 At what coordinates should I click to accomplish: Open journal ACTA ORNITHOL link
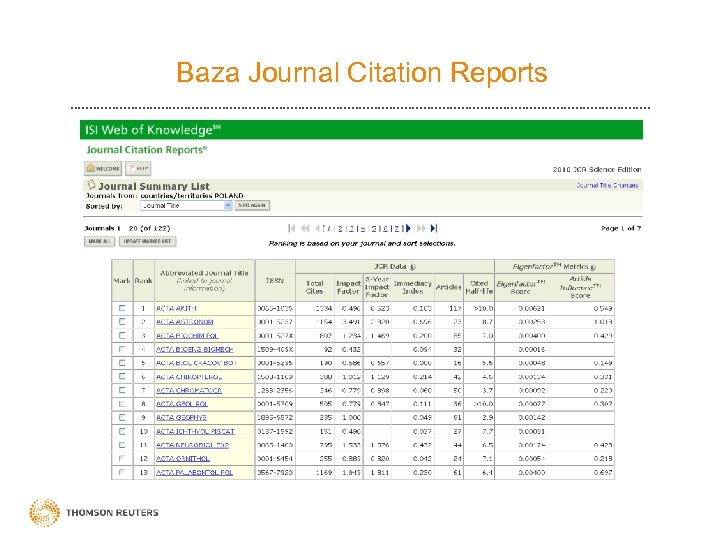(183, 459)
